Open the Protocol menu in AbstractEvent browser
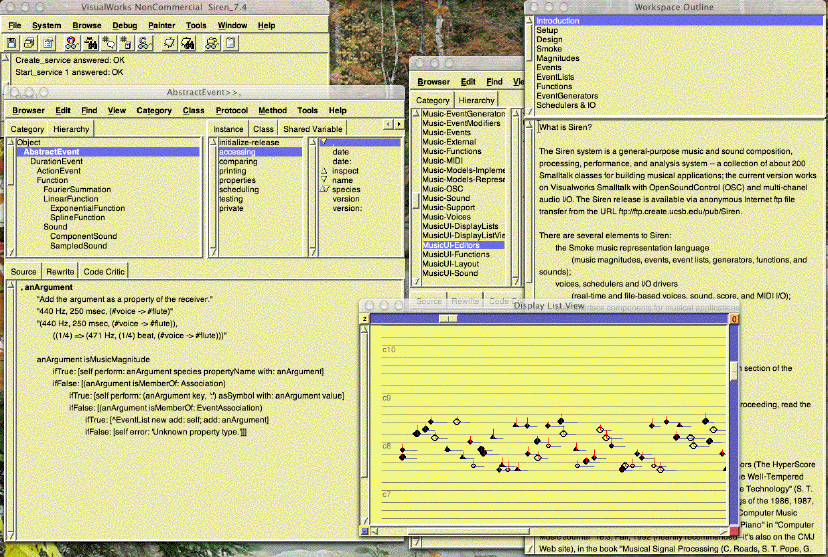The width and height of the screenshot is (828, 557). [231, 110]
